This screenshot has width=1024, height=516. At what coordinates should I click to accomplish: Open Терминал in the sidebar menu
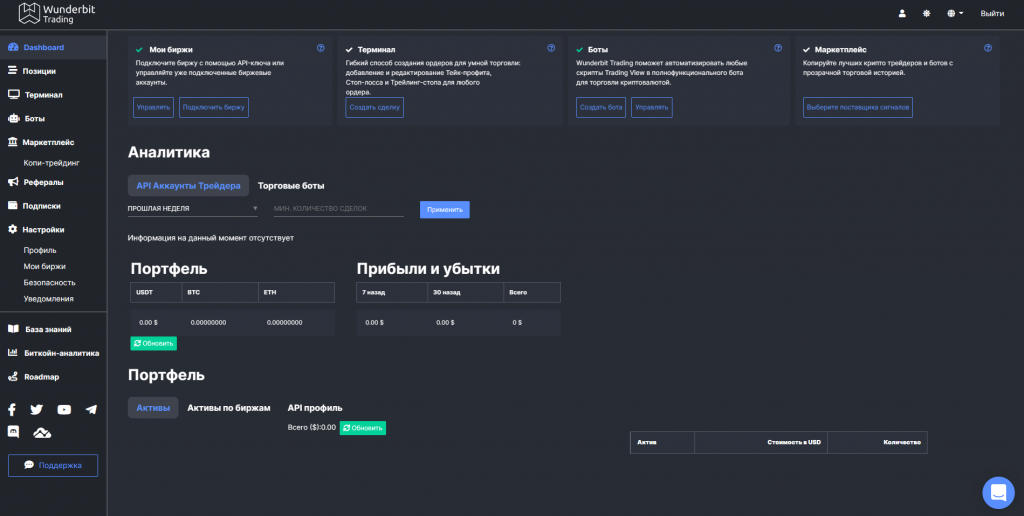43,95
